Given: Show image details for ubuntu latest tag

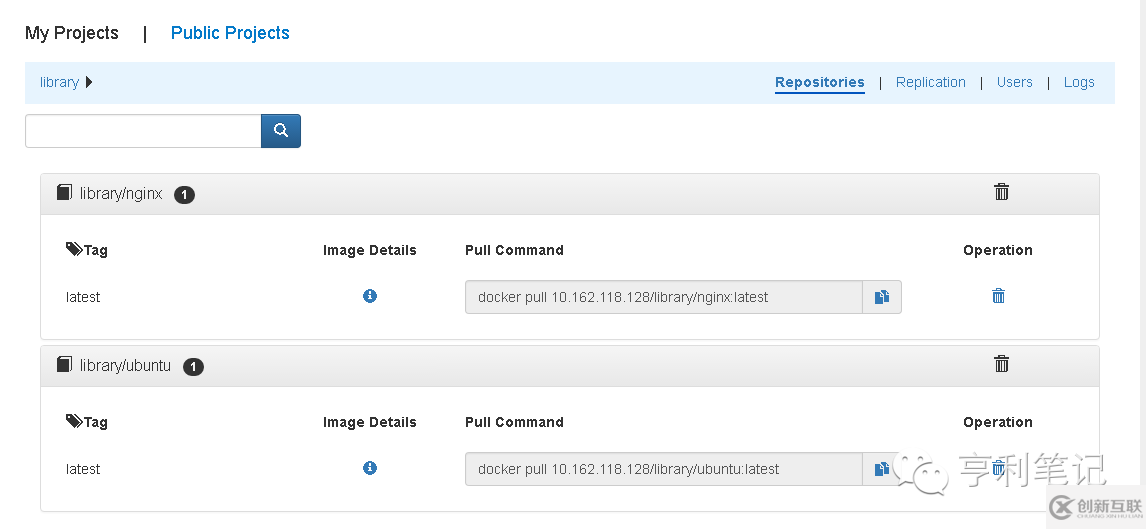Looking at the screenshot, I should 370,468.
